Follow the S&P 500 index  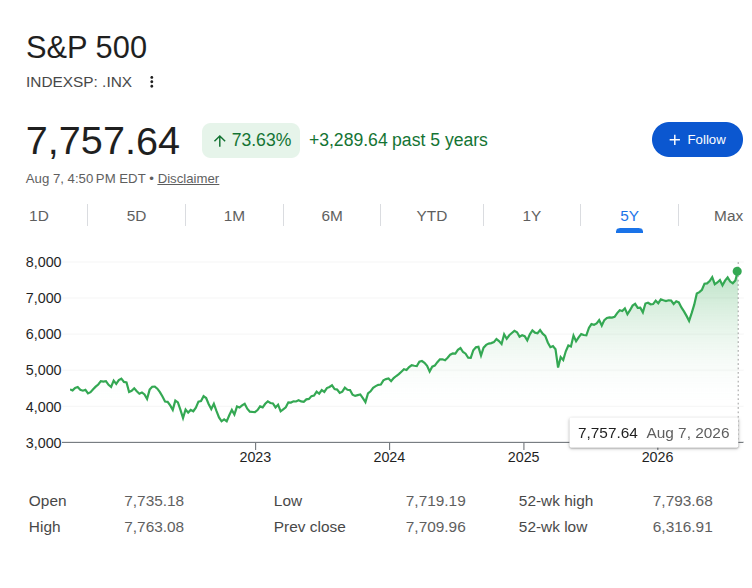[x=697, y=140]
